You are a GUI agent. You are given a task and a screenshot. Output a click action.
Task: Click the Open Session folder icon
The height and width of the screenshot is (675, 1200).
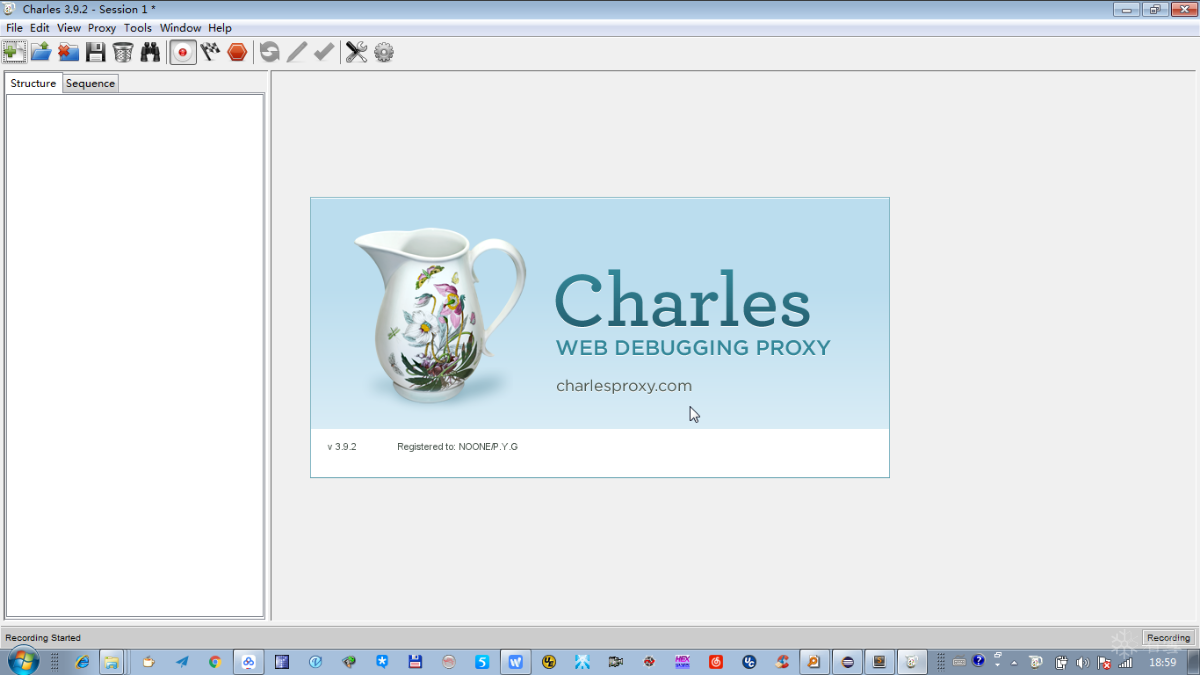click(41, 52)
